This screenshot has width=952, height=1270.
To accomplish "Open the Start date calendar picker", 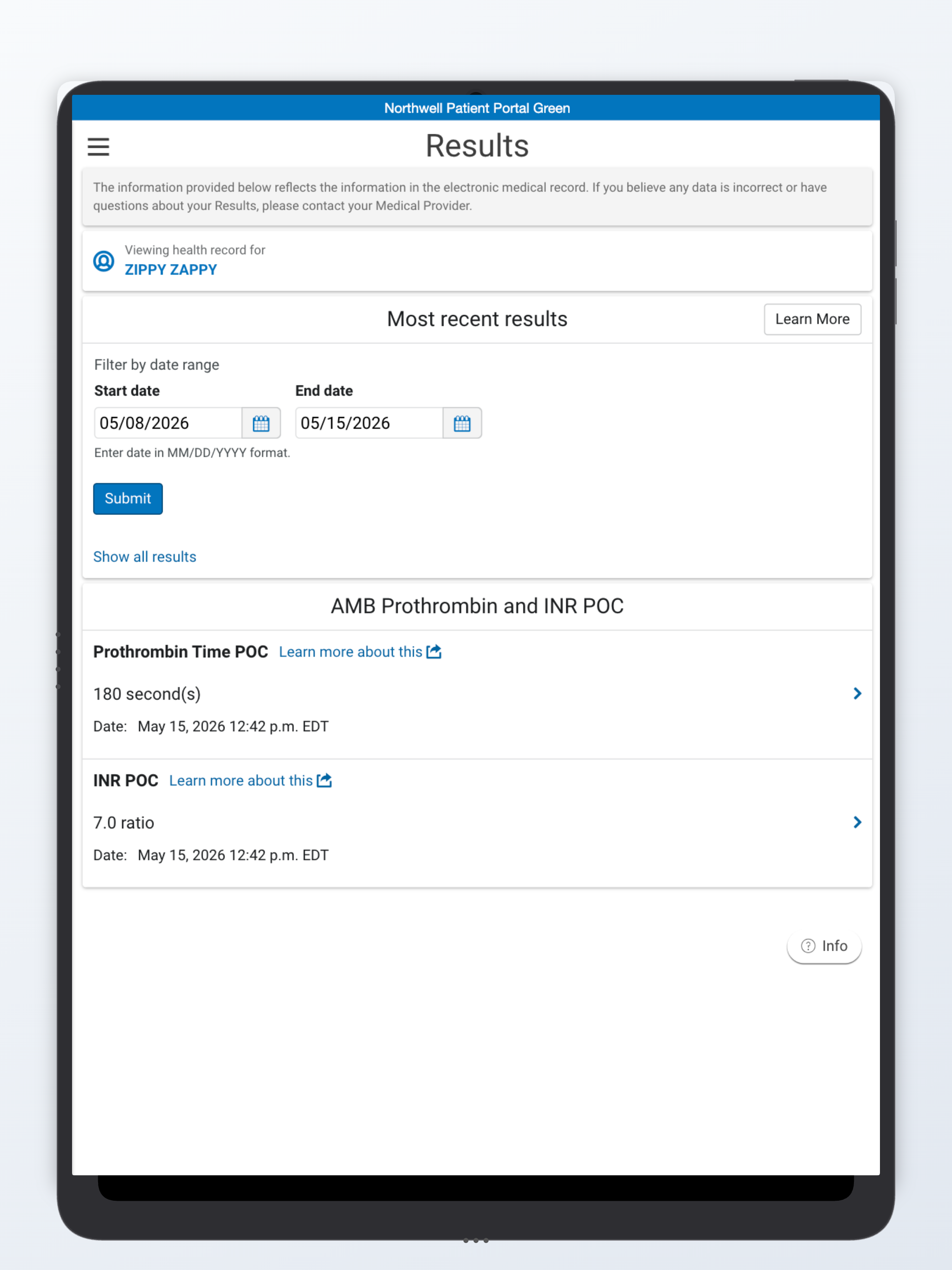I will [261, 423].
